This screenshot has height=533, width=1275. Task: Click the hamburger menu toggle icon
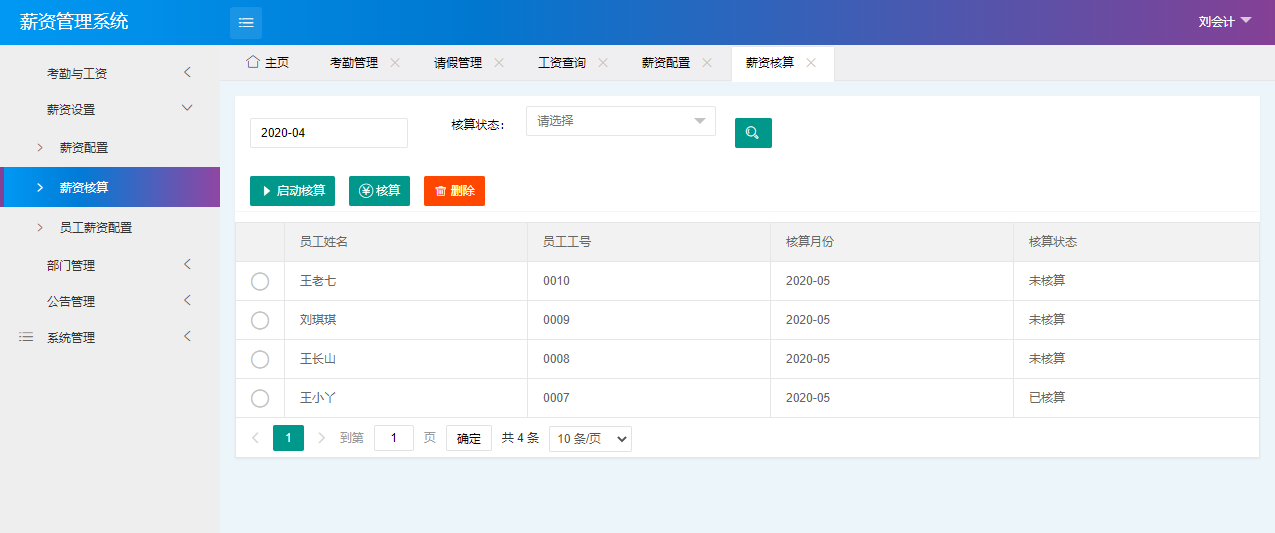[x=246, y=22]
